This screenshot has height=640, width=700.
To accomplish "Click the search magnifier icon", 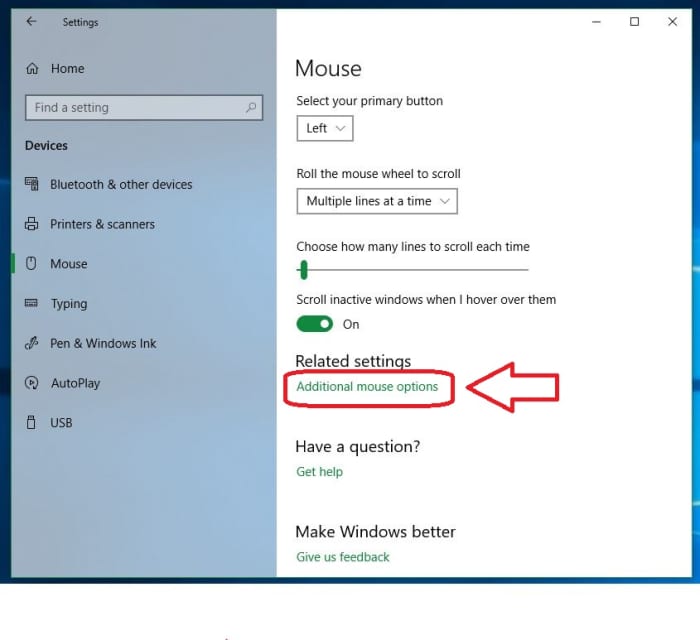I will coord(251,107).
